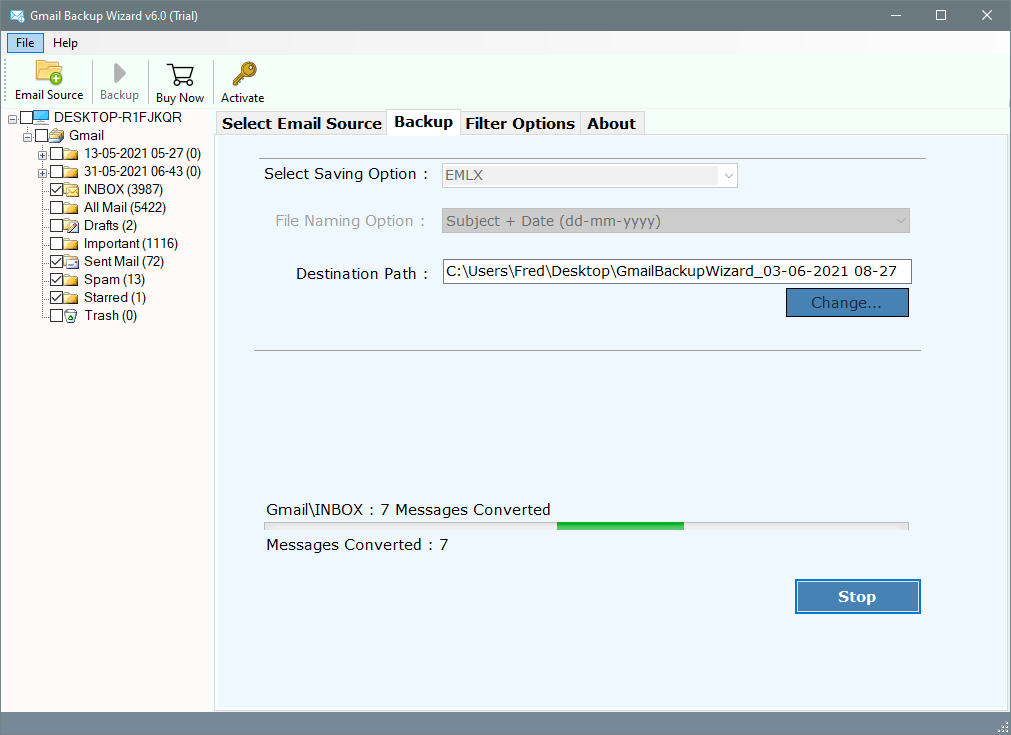Click the 31-05-2021 06-43 folder icon
The height and width of the screenshot is (735, 1011).
pos(71,172)
